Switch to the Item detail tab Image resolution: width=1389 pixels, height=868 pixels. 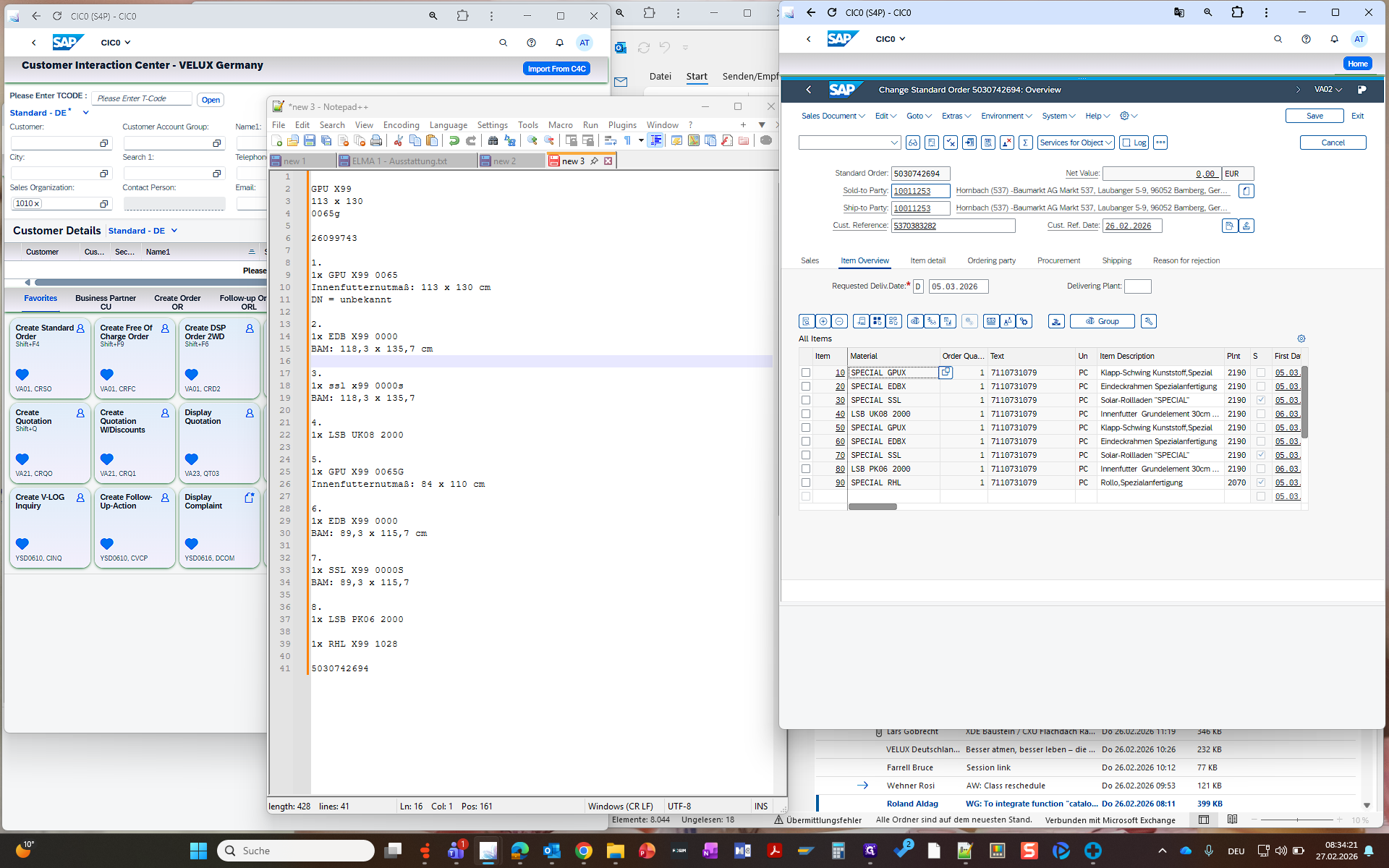pyautogui.click(x=927, y=260)
